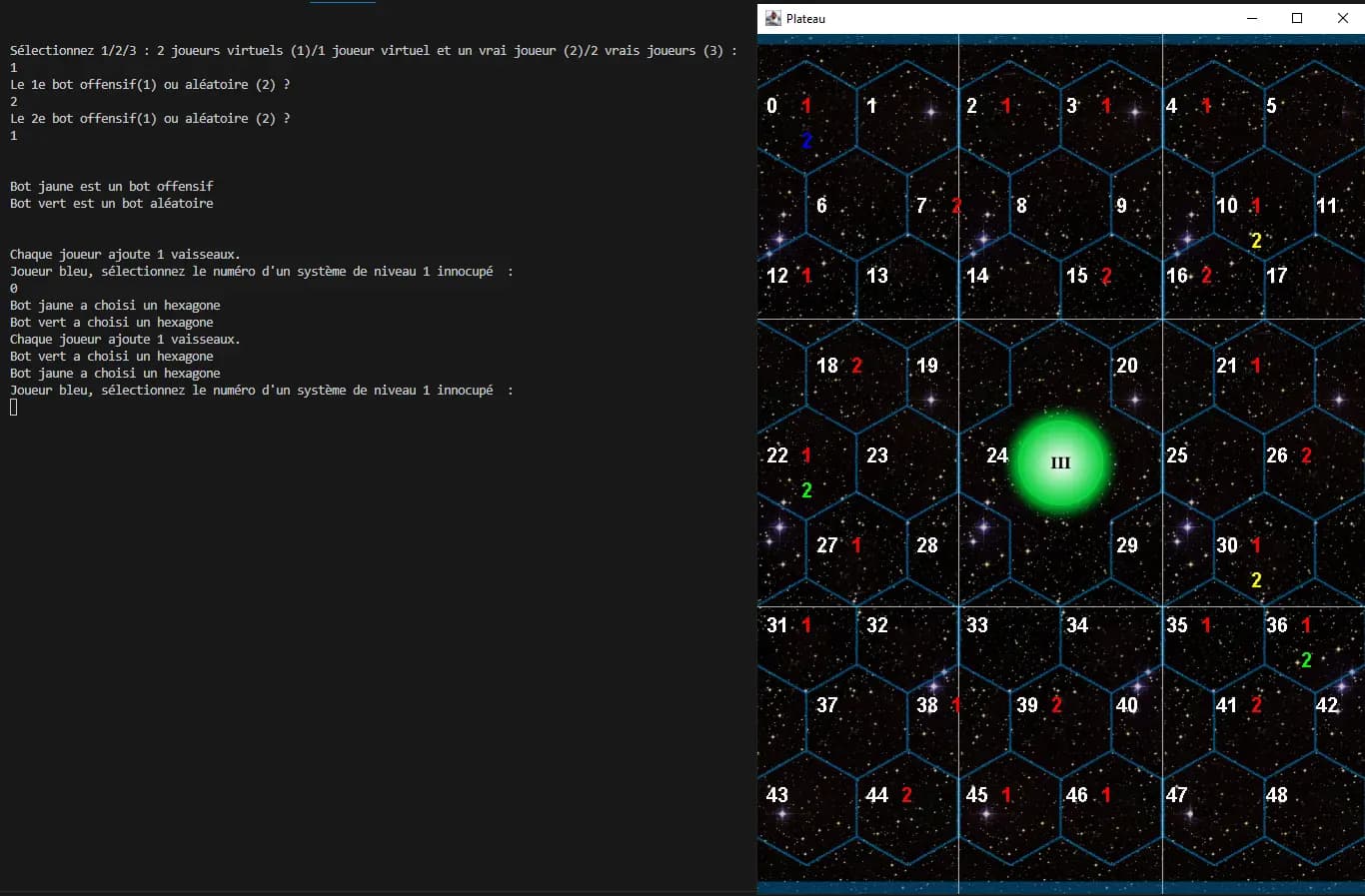Select hexagon labeled 13
This screenshot has width=1365, height=896.
877,276
